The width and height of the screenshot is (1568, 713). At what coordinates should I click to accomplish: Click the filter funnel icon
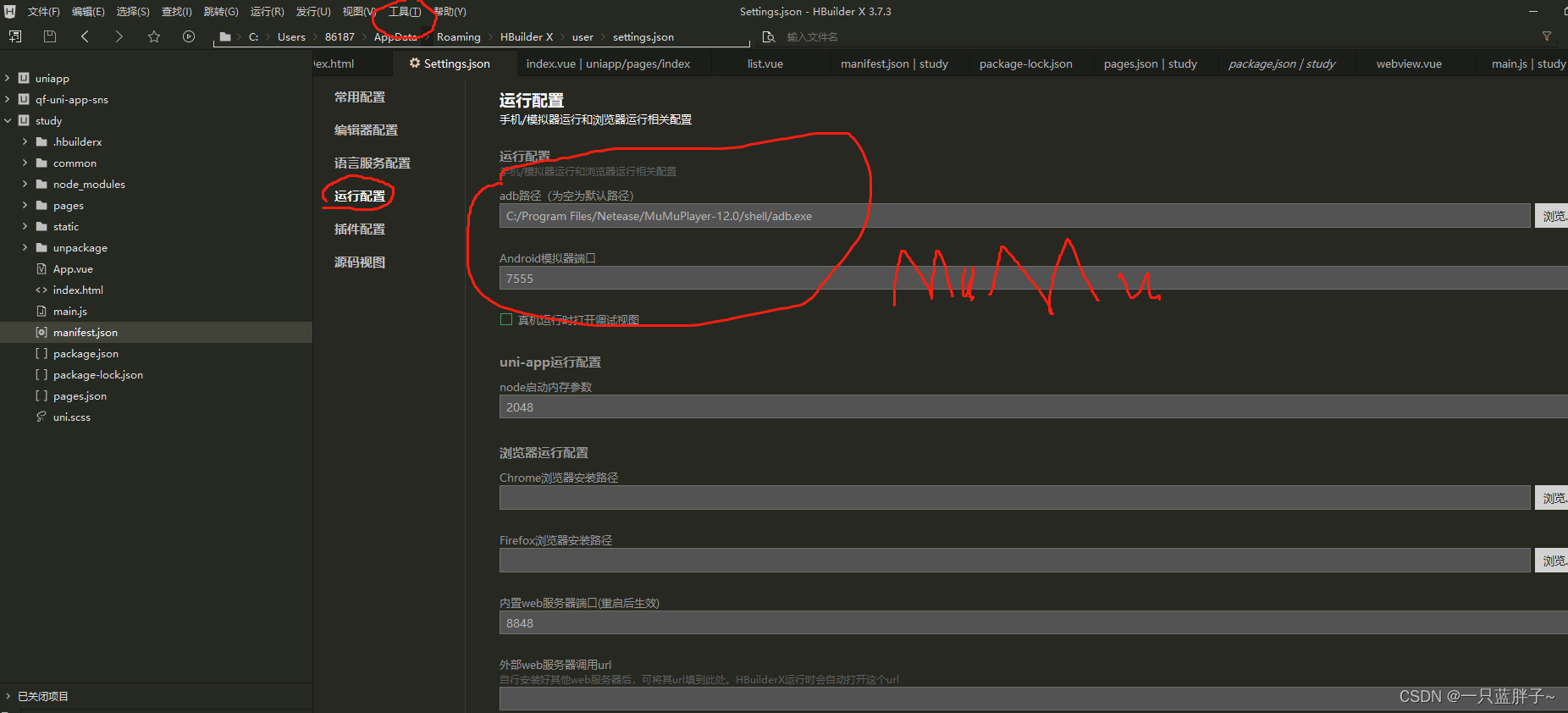pos(1547,36)
